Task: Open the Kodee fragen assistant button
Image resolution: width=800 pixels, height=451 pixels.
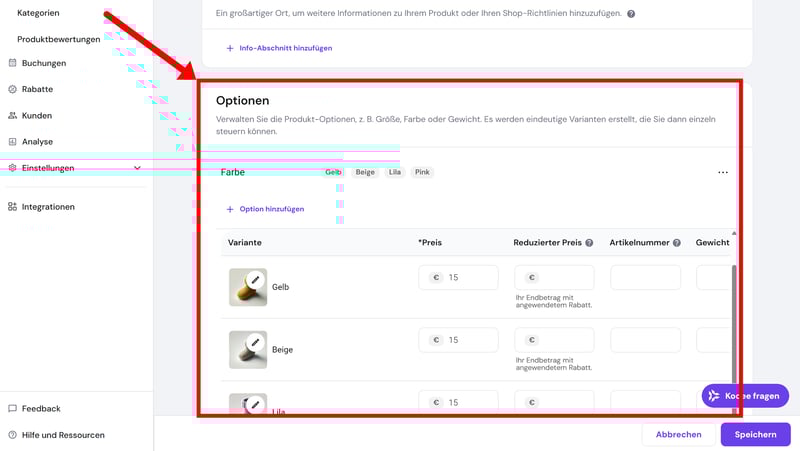Action: (x=745, y=396)
